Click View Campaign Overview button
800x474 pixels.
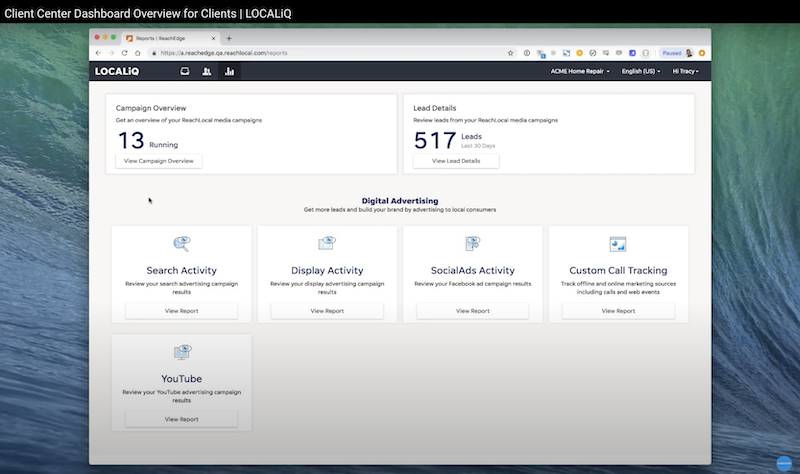[159, 161]
